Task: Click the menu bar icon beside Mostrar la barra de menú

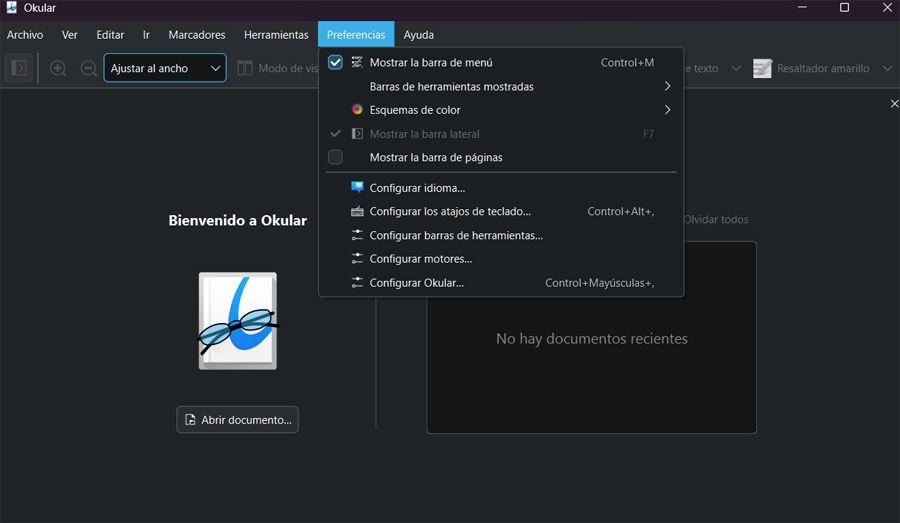Action: click(357, 62)
